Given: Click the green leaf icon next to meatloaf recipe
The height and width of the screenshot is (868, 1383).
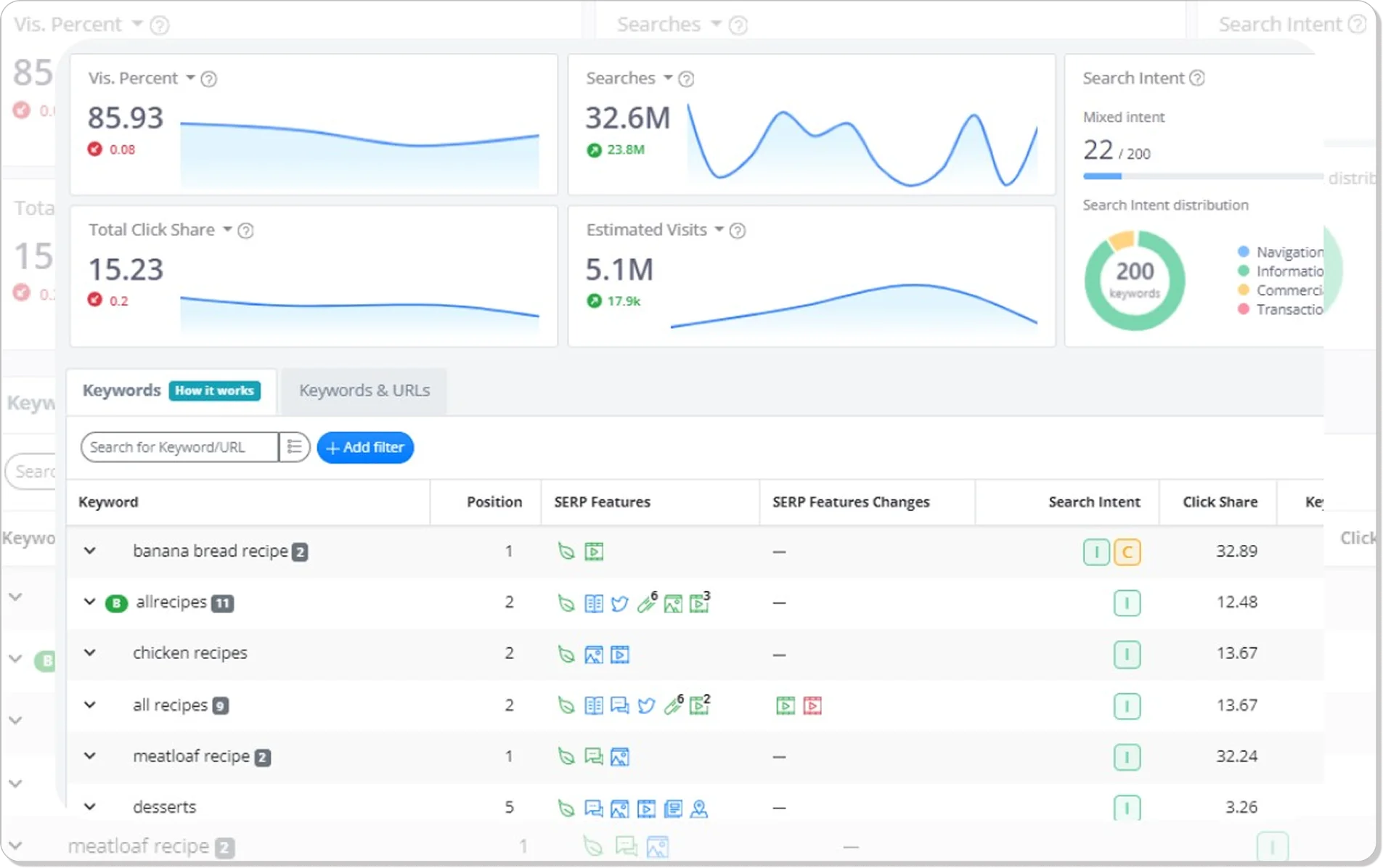Looking at the screenshot, I should 566,757.
